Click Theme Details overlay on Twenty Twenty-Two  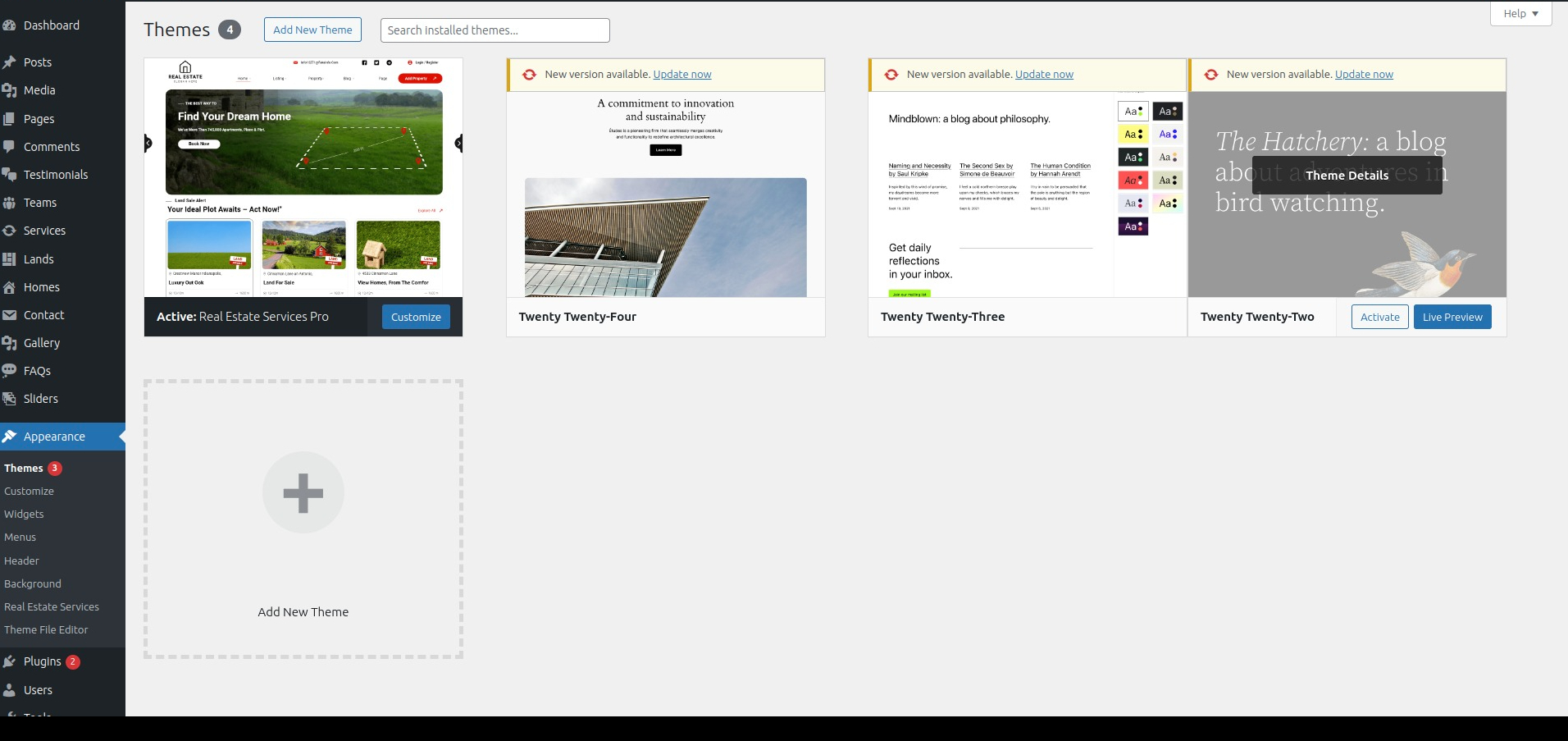pyautogui.click(x=1347, y=175)
